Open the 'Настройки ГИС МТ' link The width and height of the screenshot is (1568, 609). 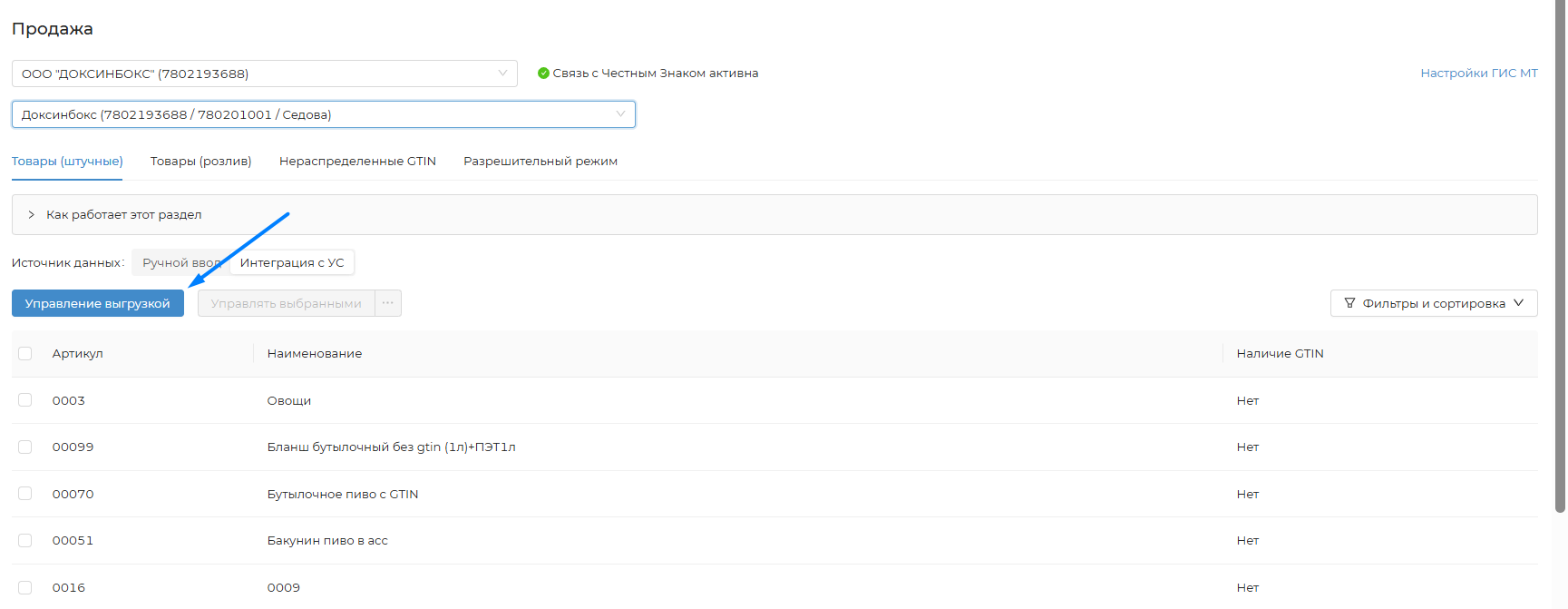tap(1478, 74)
